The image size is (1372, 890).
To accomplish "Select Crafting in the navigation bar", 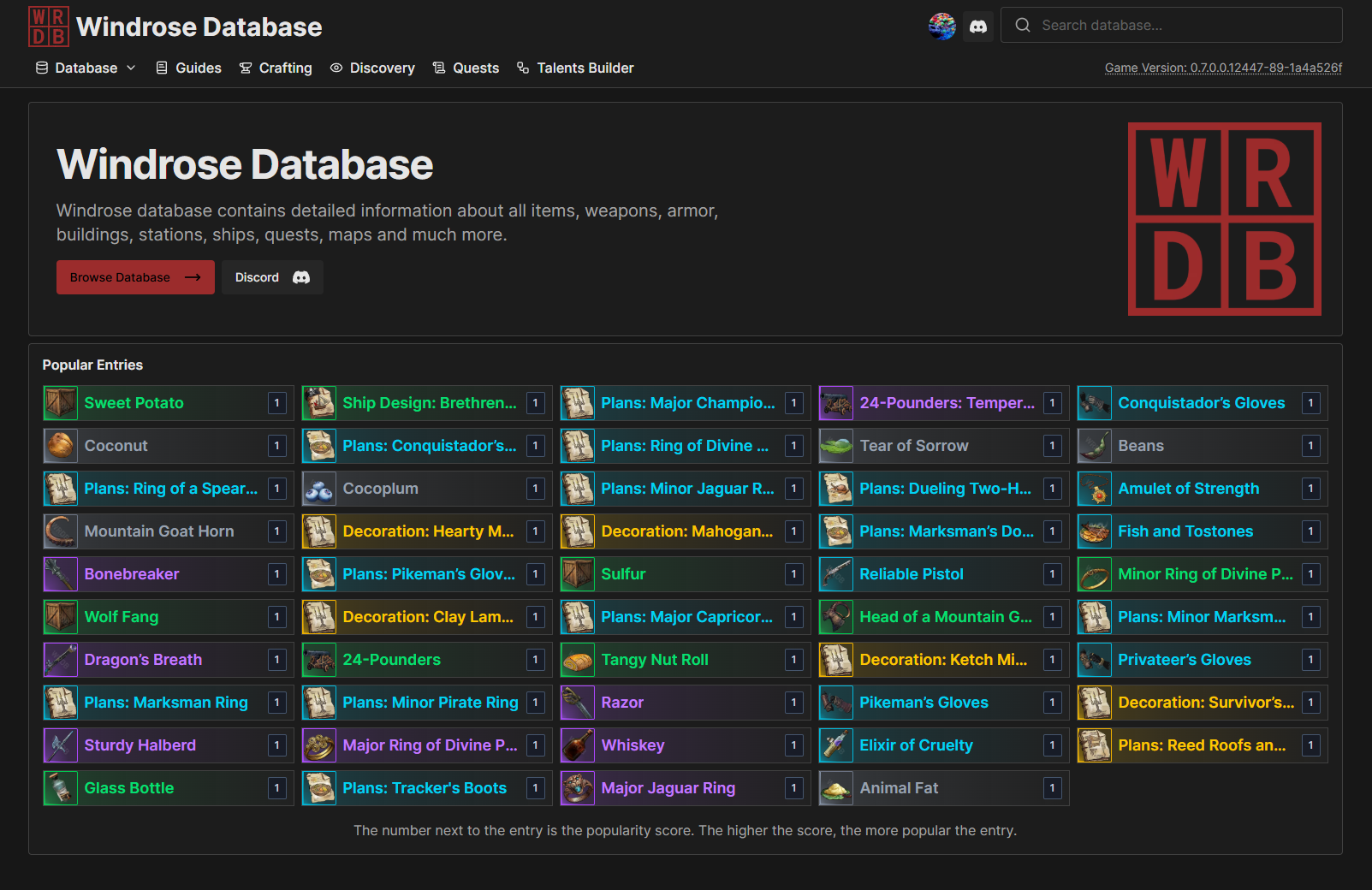I will 275,68.
